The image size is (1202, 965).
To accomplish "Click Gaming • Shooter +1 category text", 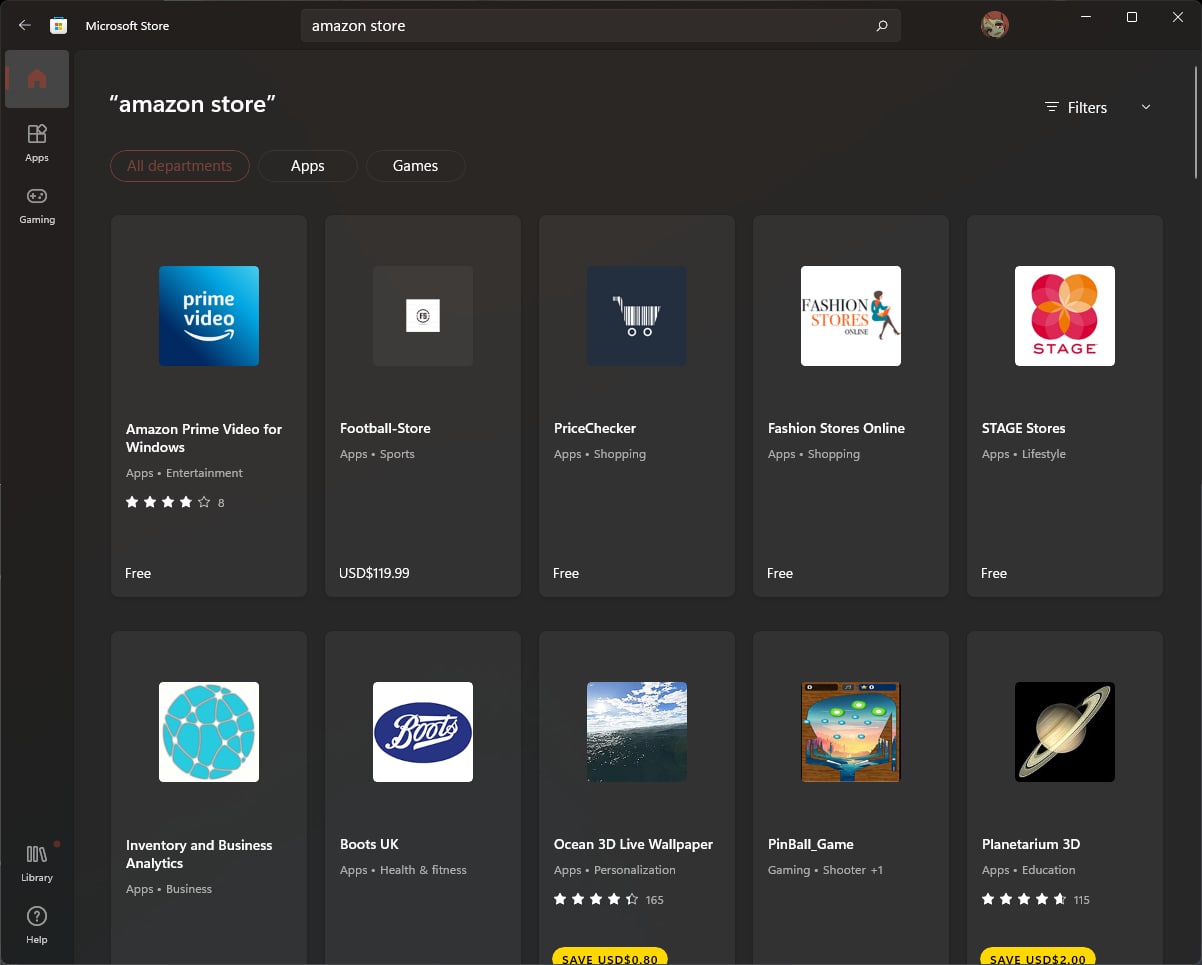I will point(825,870).
